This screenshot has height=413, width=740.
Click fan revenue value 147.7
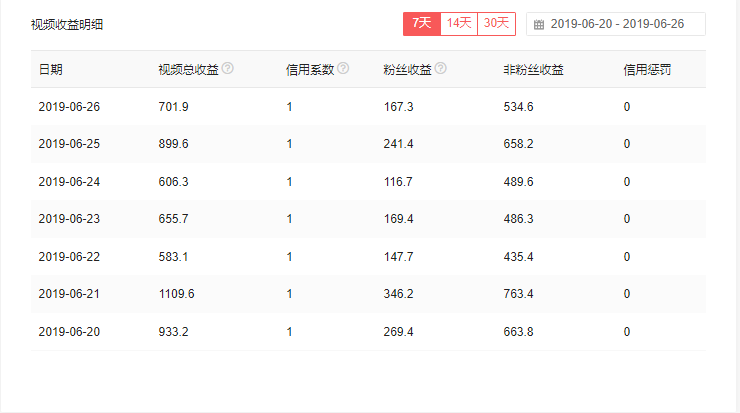(x=398, y=257)
